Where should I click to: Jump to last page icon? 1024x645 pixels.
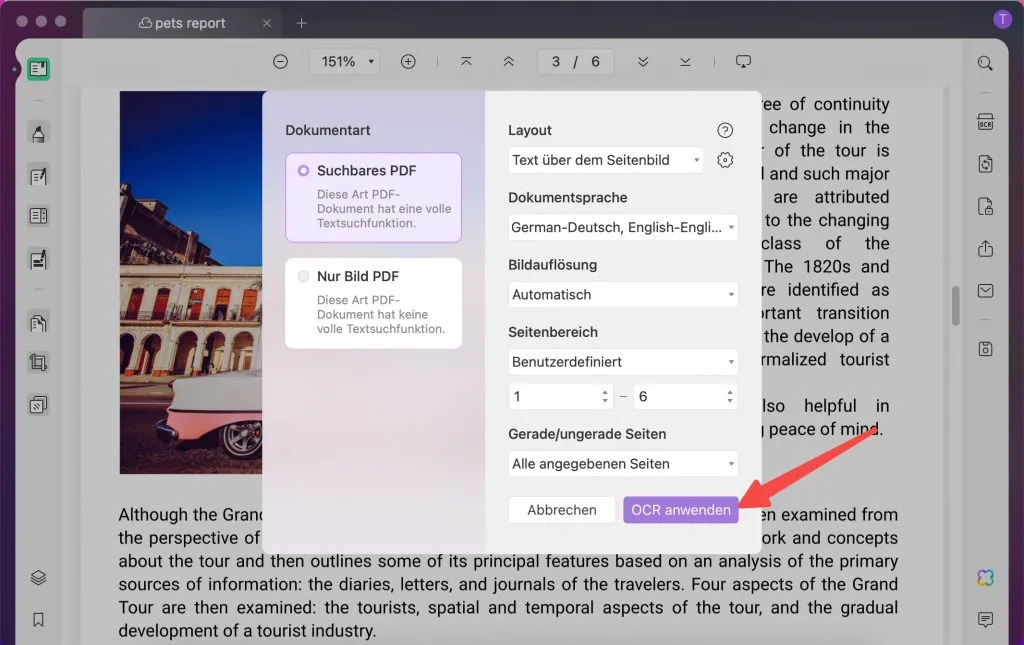coord(685,61)
